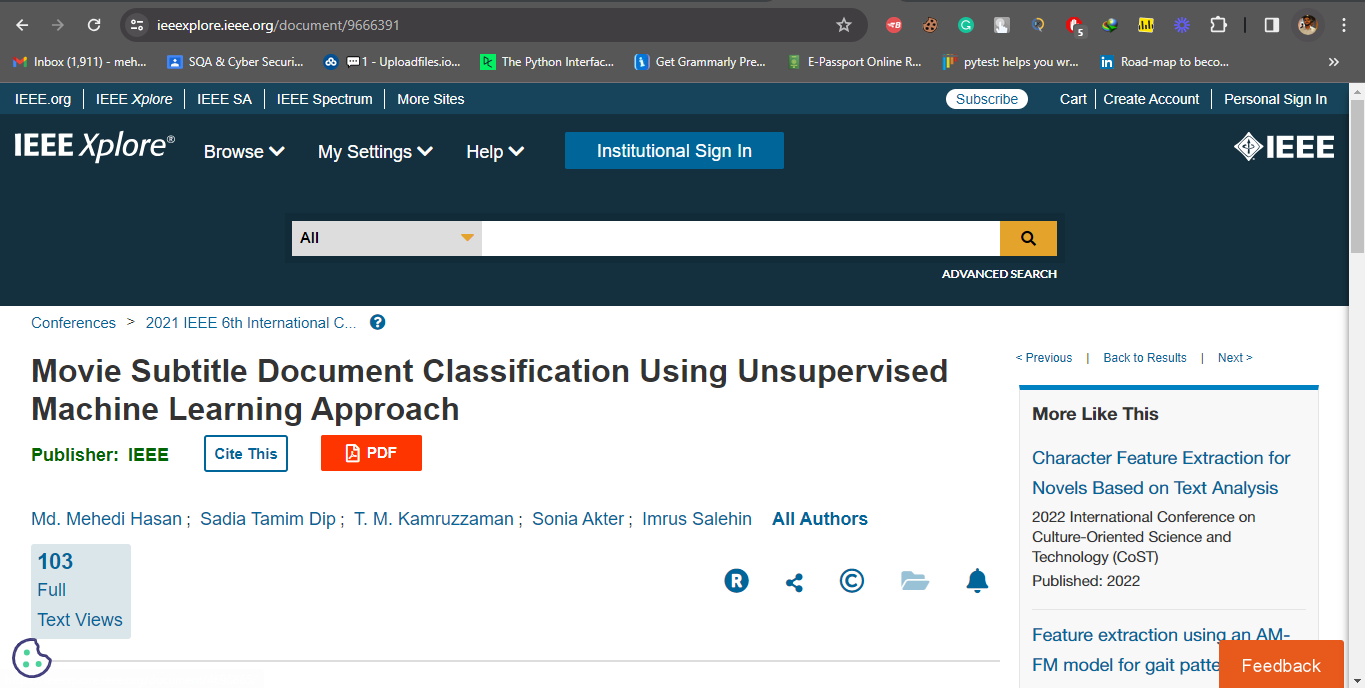Open 2021 IEEE 6th International breadcrumb
The width and height of the screenshot is (1365, 688).
tap(251, 323)
